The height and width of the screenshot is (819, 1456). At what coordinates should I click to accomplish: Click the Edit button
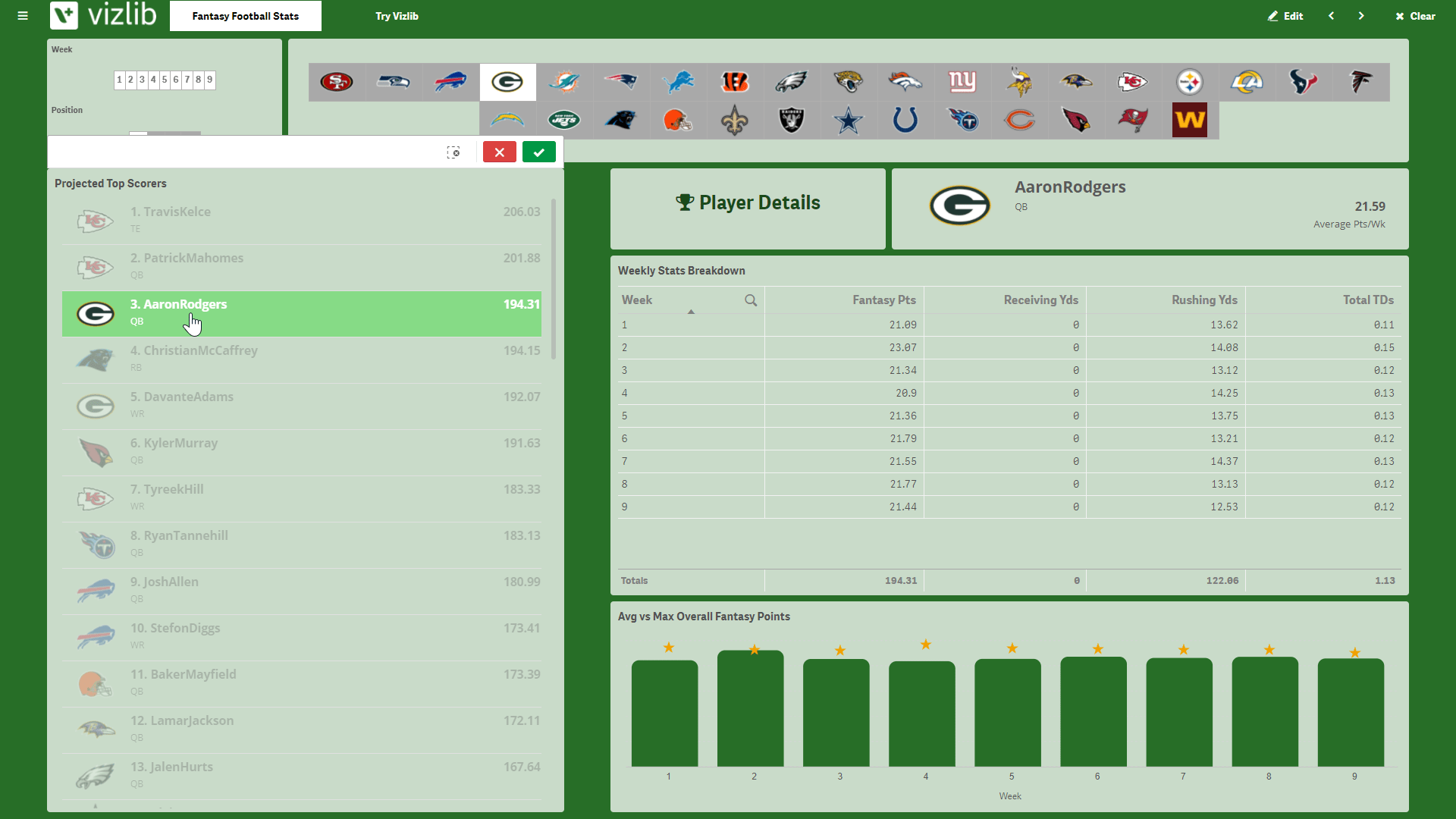point(1285,16)
